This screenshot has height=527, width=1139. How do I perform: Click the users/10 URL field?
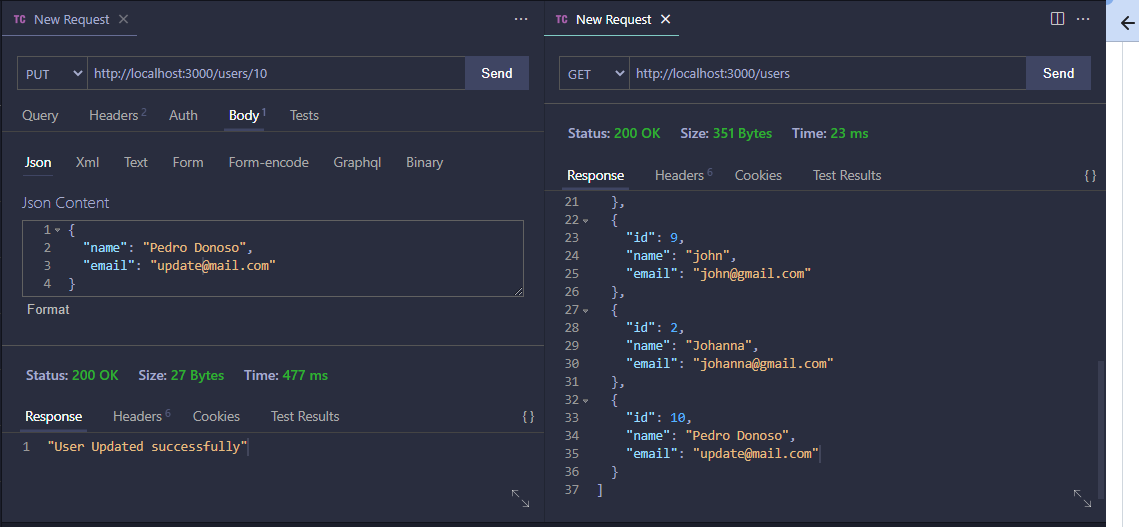pyautogui.click(x=277, y=73)
